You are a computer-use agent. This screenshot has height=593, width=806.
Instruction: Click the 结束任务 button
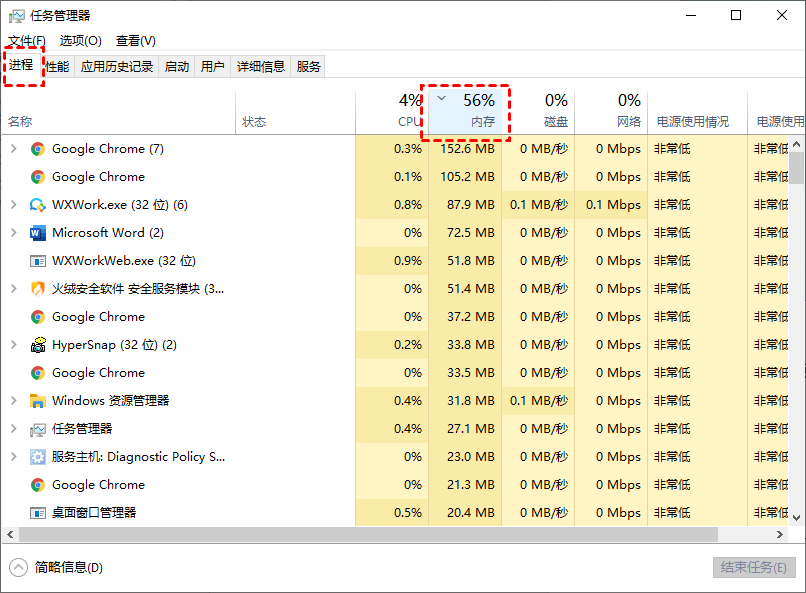754,567
